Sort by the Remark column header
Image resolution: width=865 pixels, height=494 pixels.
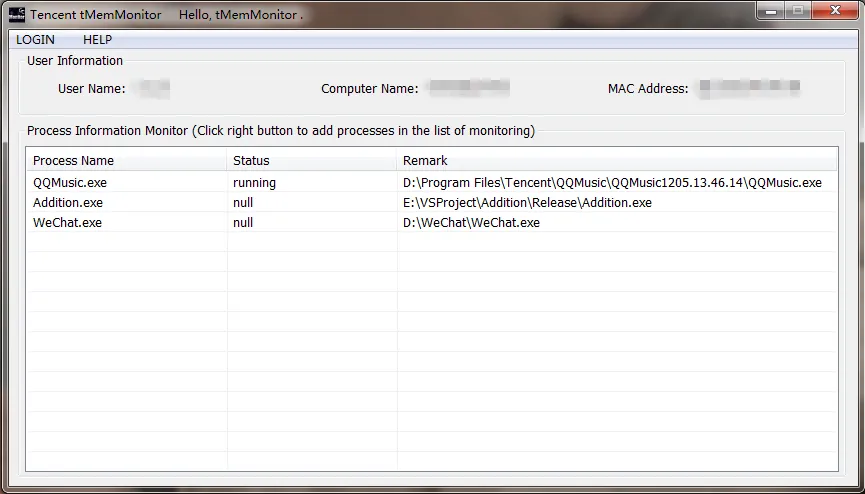point(617,161)
